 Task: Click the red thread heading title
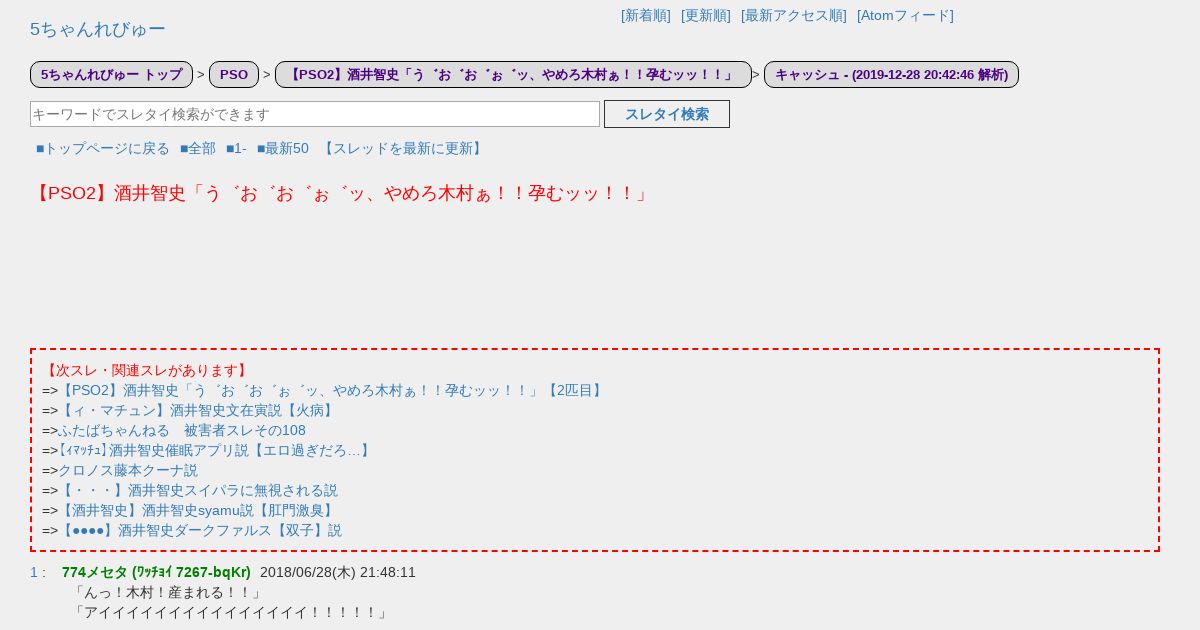click(x=342, y=193)
